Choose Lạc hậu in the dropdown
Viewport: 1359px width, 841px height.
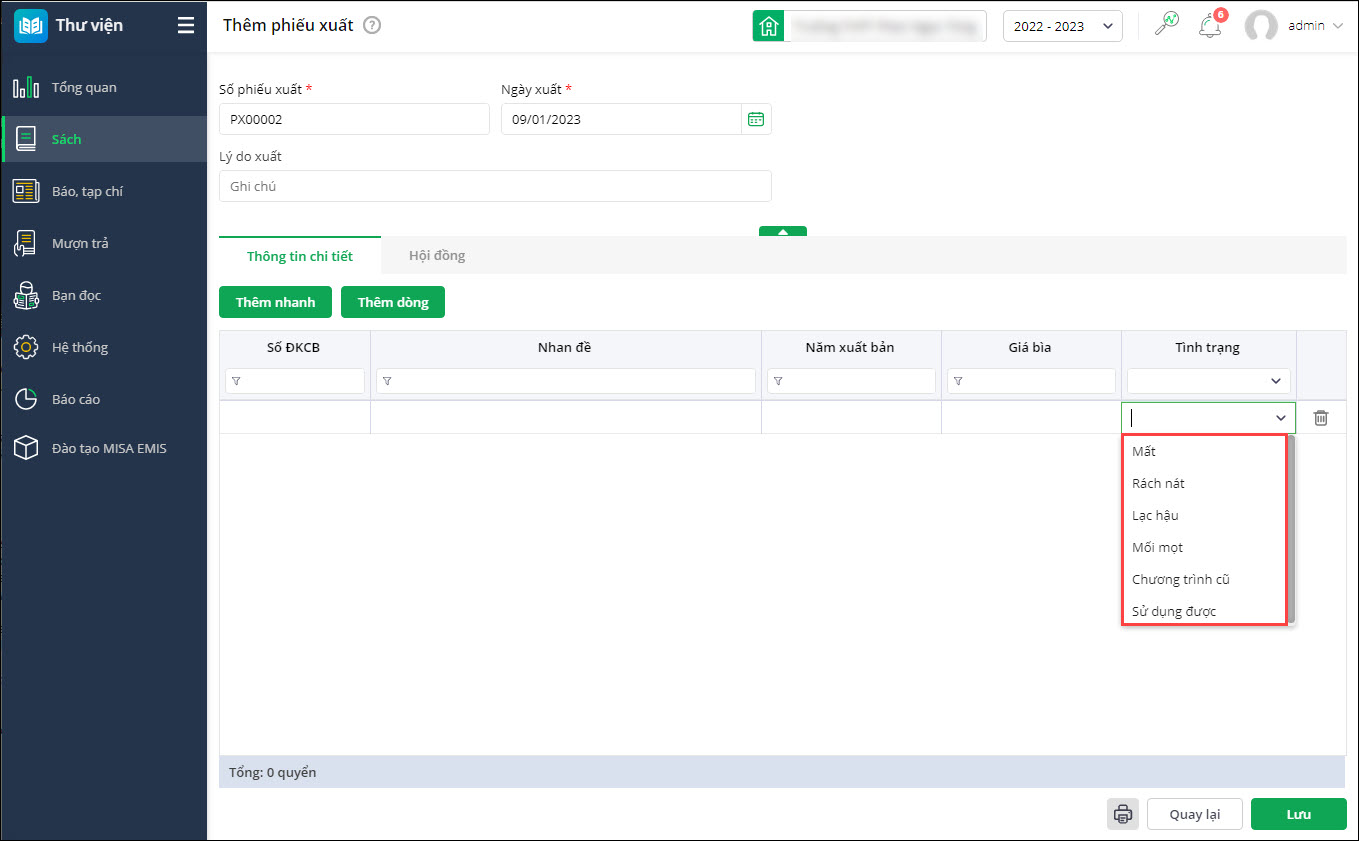pos(1204,515)
